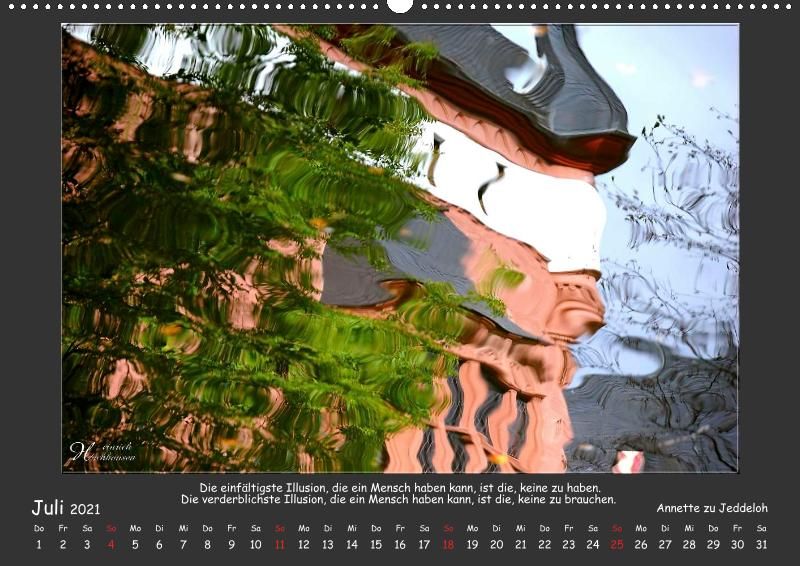
Task: Select day 20 in the calendar row
Action: pyautogui.click(x=496, y=545)
